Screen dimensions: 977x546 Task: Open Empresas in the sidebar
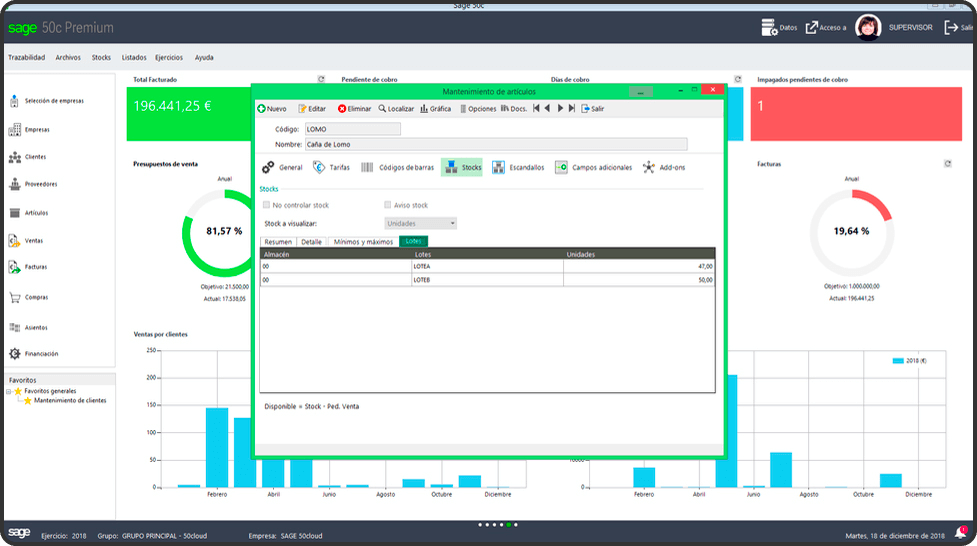(x=29, y=130)
